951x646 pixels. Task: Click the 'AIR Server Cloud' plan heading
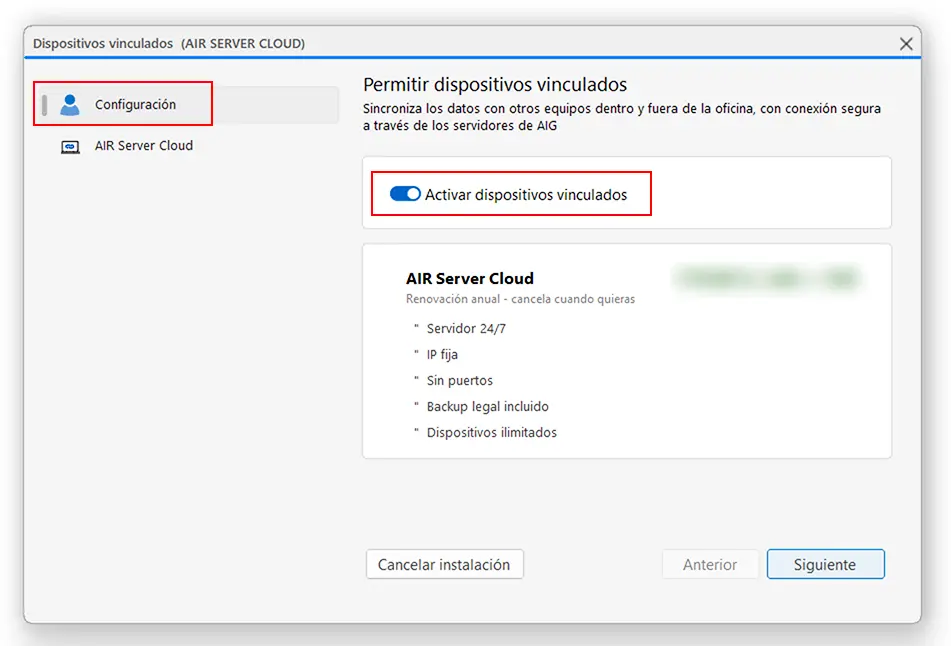pyautogui.click(x=470, y=278)
